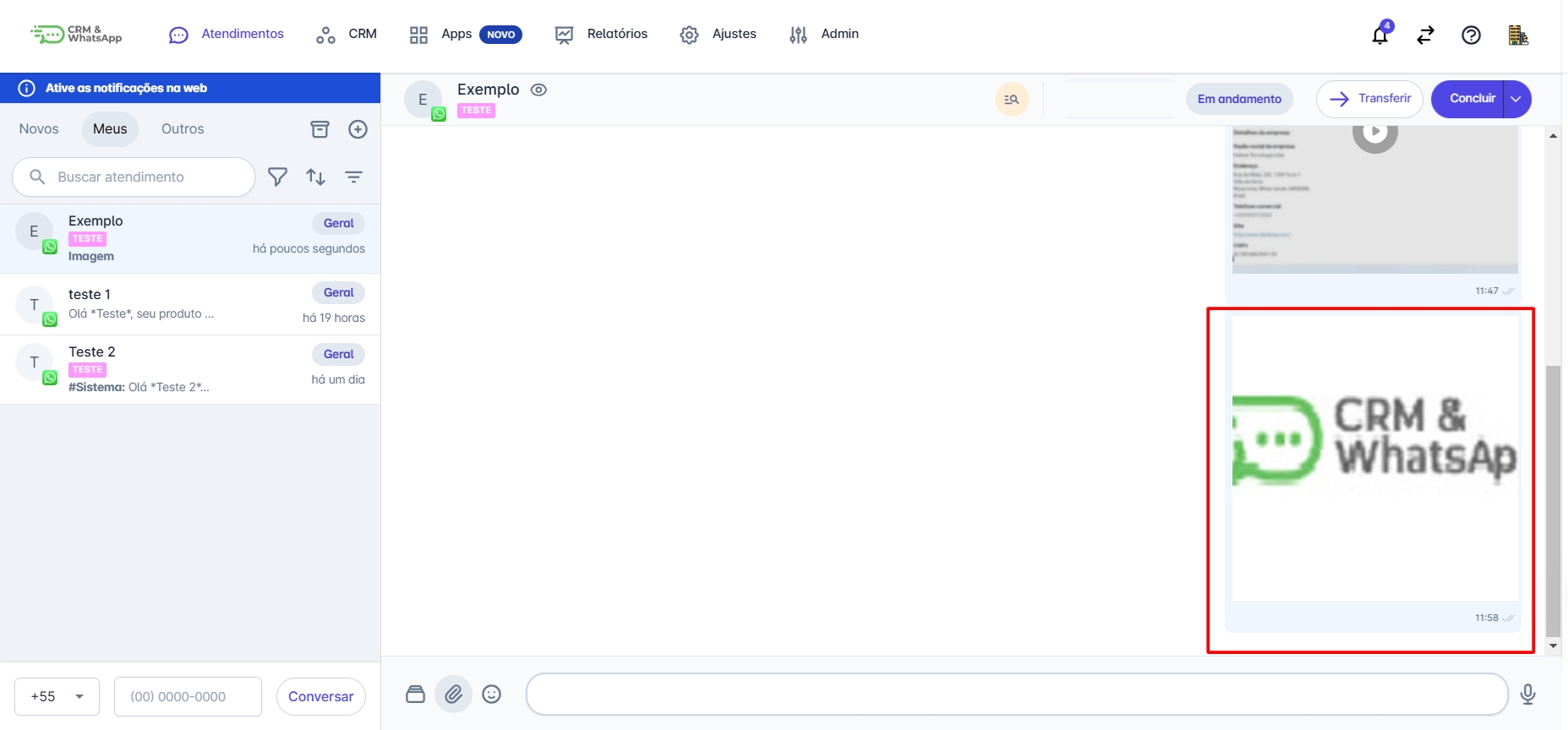Open the list options lines icon
Screen dimensions: 1568x730
354,177
